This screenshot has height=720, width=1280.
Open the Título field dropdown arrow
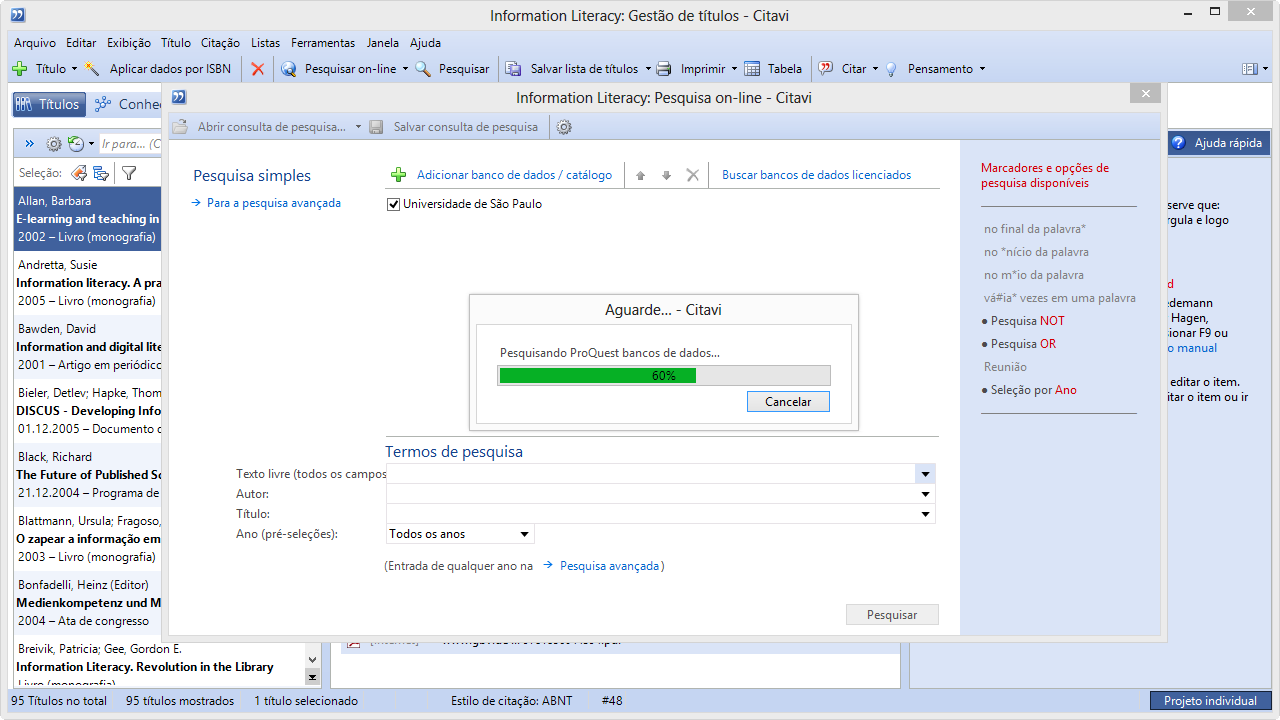coord(926,514)
